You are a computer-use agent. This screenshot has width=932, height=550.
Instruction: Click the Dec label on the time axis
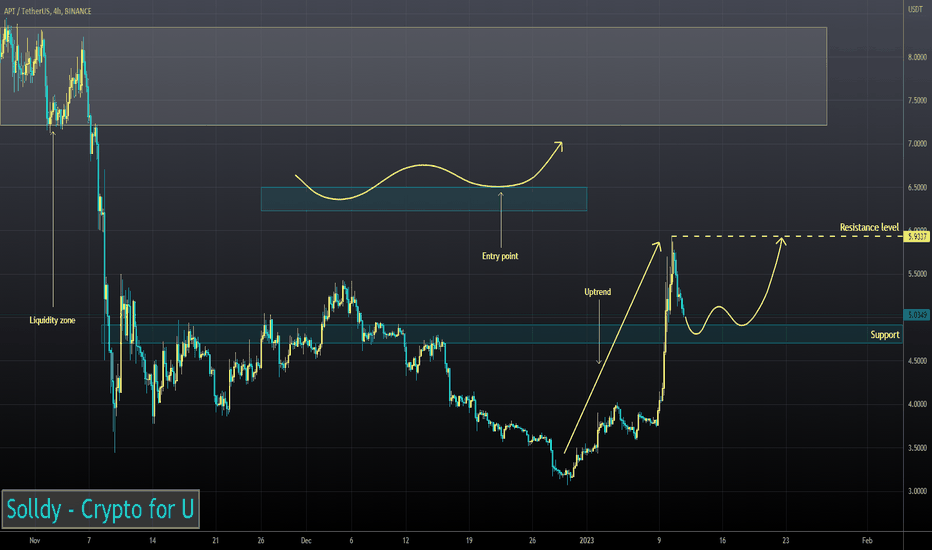point(306,540)
